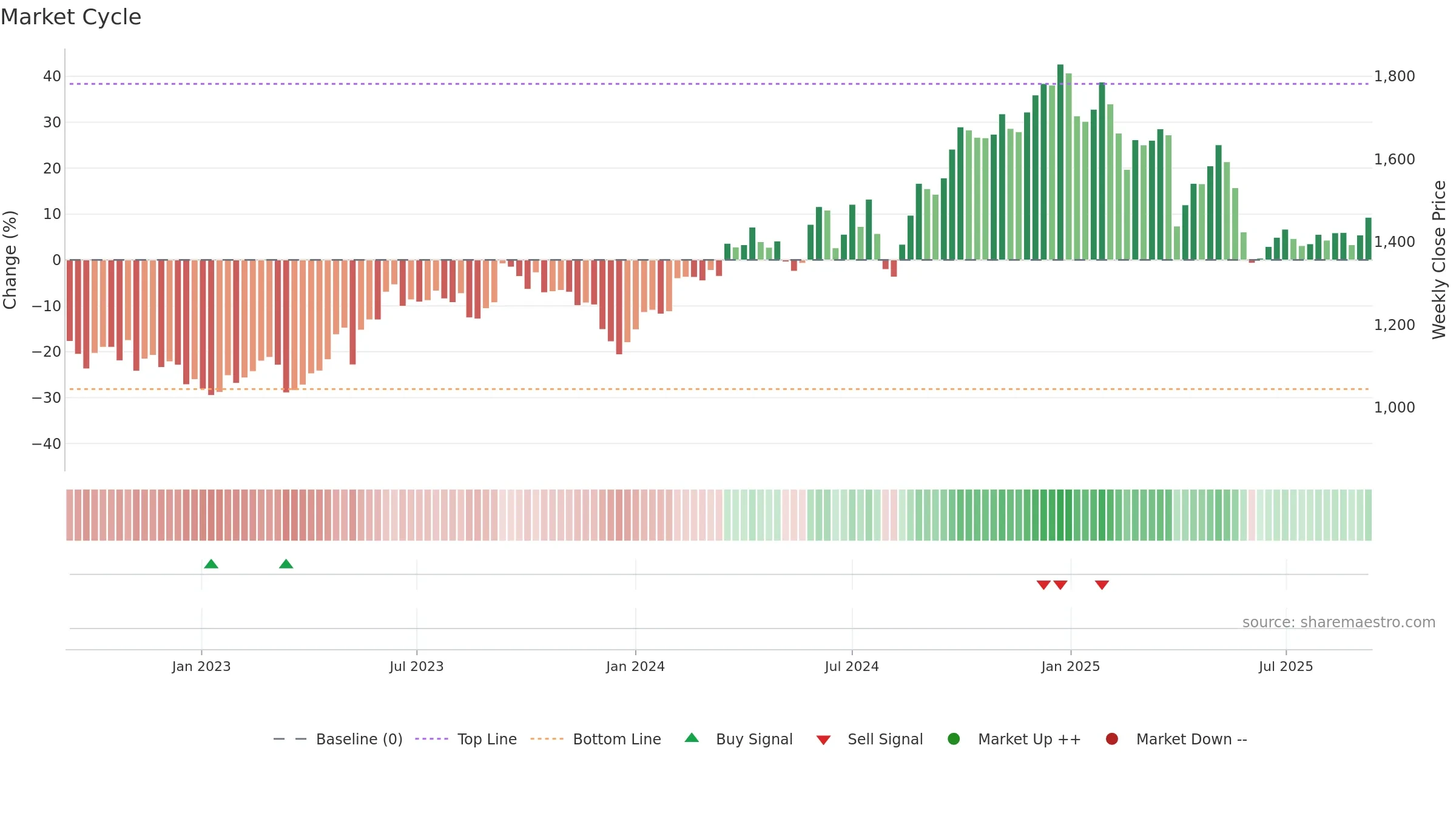Click the purple Top Line legend marker

431,739
